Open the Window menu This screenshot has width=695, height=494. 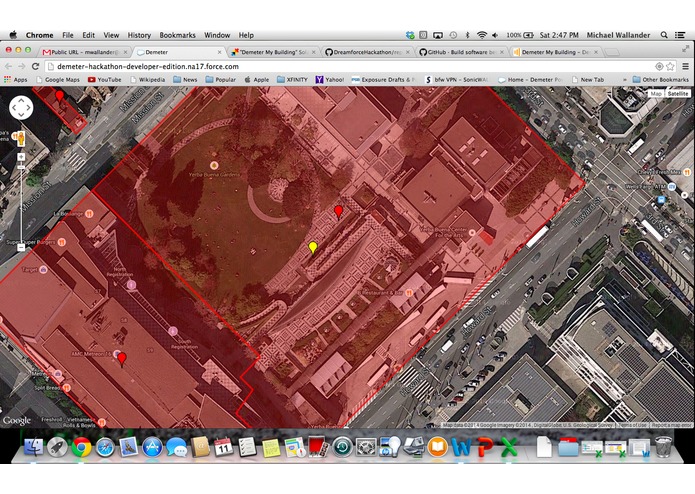point(217,35)
